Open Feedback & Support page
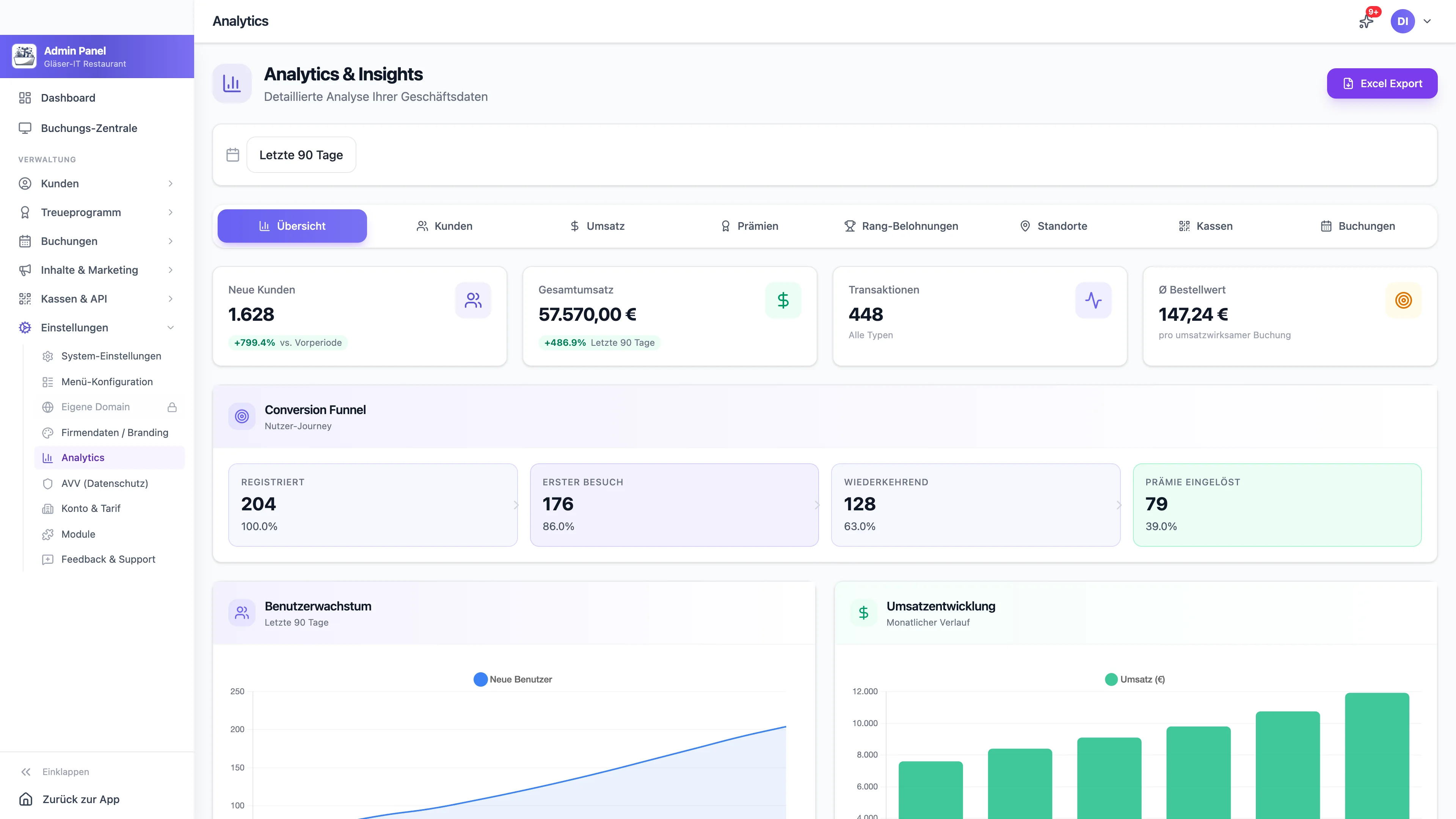1456x819 pixels. pyautogui.click(x=110, y=560)
